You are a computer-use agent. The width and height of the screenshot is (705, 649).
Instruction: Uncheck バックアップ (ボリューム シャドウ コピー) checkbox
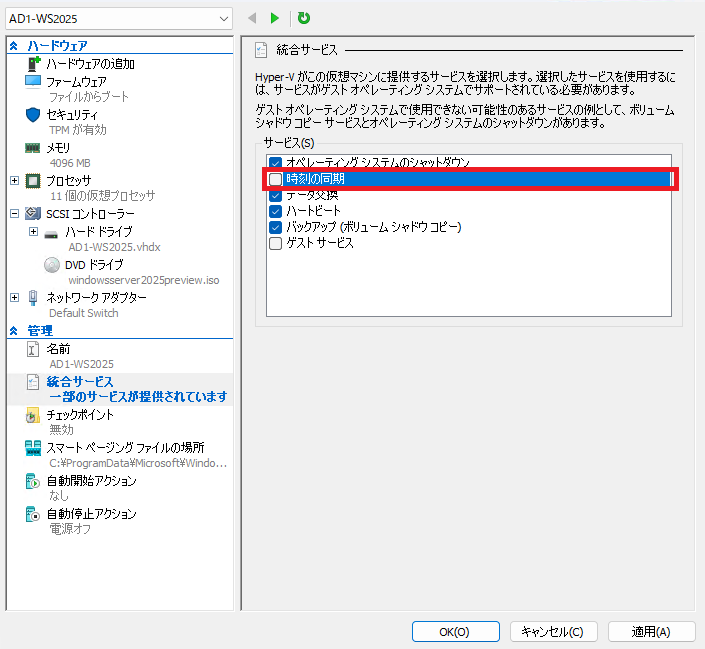coord(275,227)
